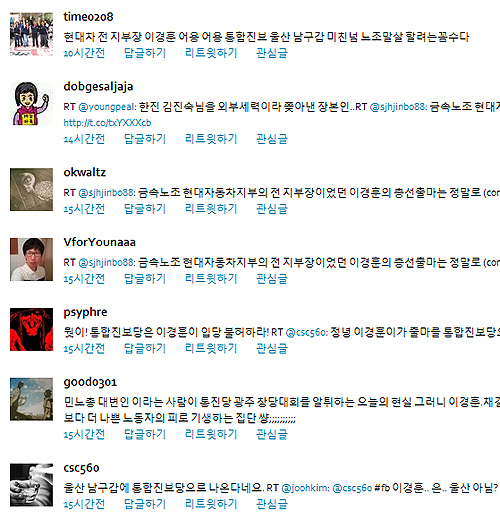Click VforYounaaa's profile photo

tap(31, 259)
